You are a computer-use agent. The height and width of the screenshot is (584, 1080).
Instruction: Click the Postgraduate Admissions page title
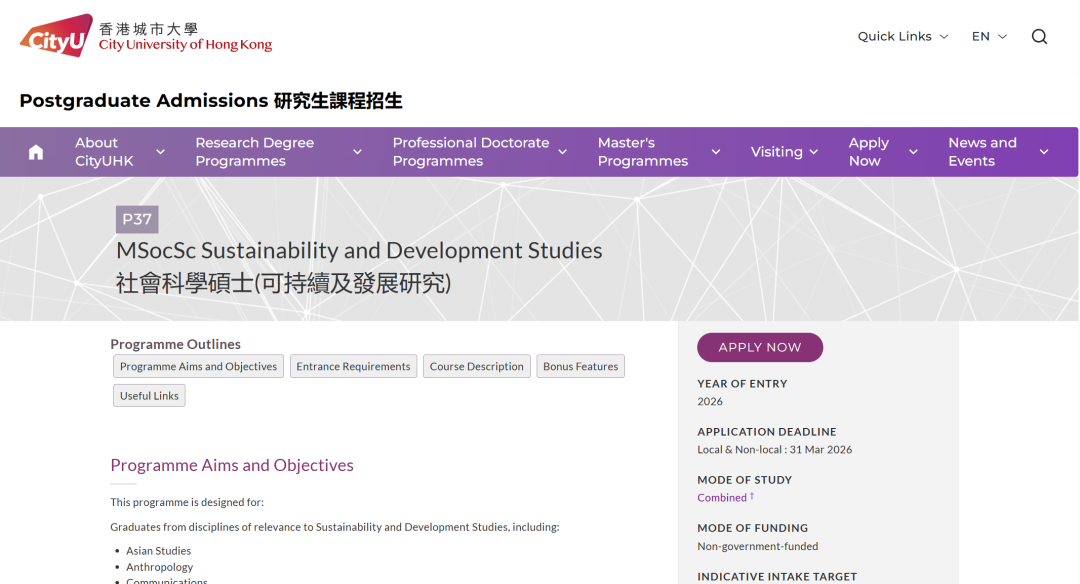[x=211, y=101]
